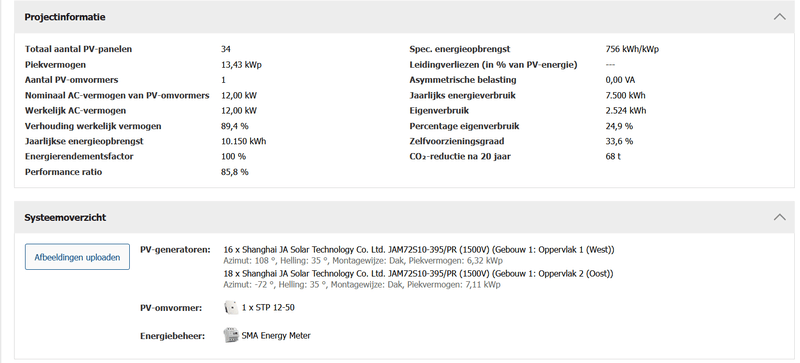800x363 pixels.
Task: Click the Azimut -72° details line
Action: [x=362, y=285]
